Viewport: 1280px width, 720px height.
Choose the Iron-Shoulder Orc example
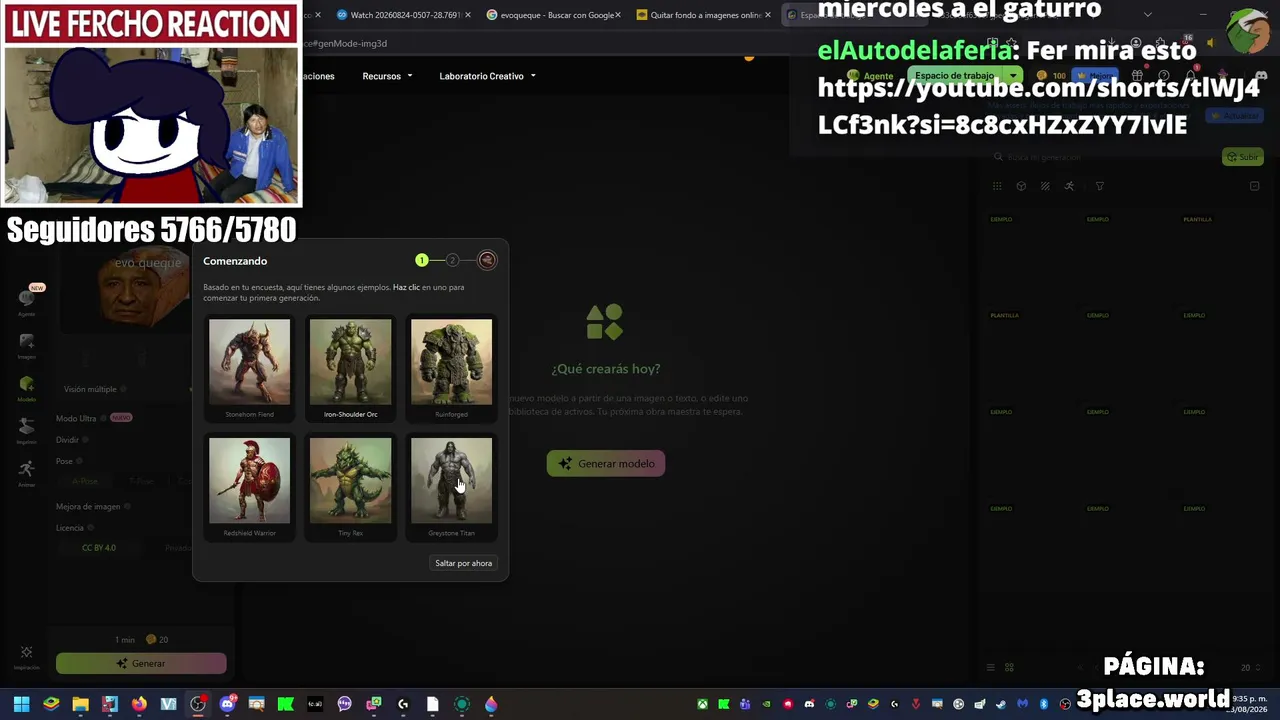coord(350,368)
